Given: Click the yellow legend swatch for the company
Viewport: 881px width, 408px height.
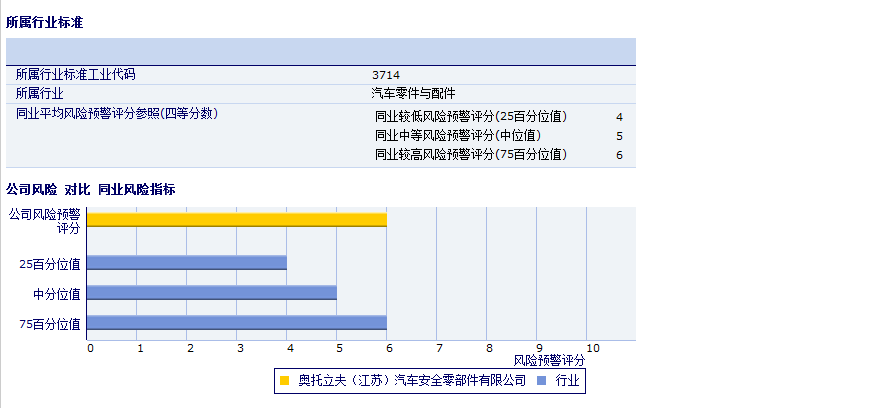Looking at the screenshot, I should pos(285,381).
